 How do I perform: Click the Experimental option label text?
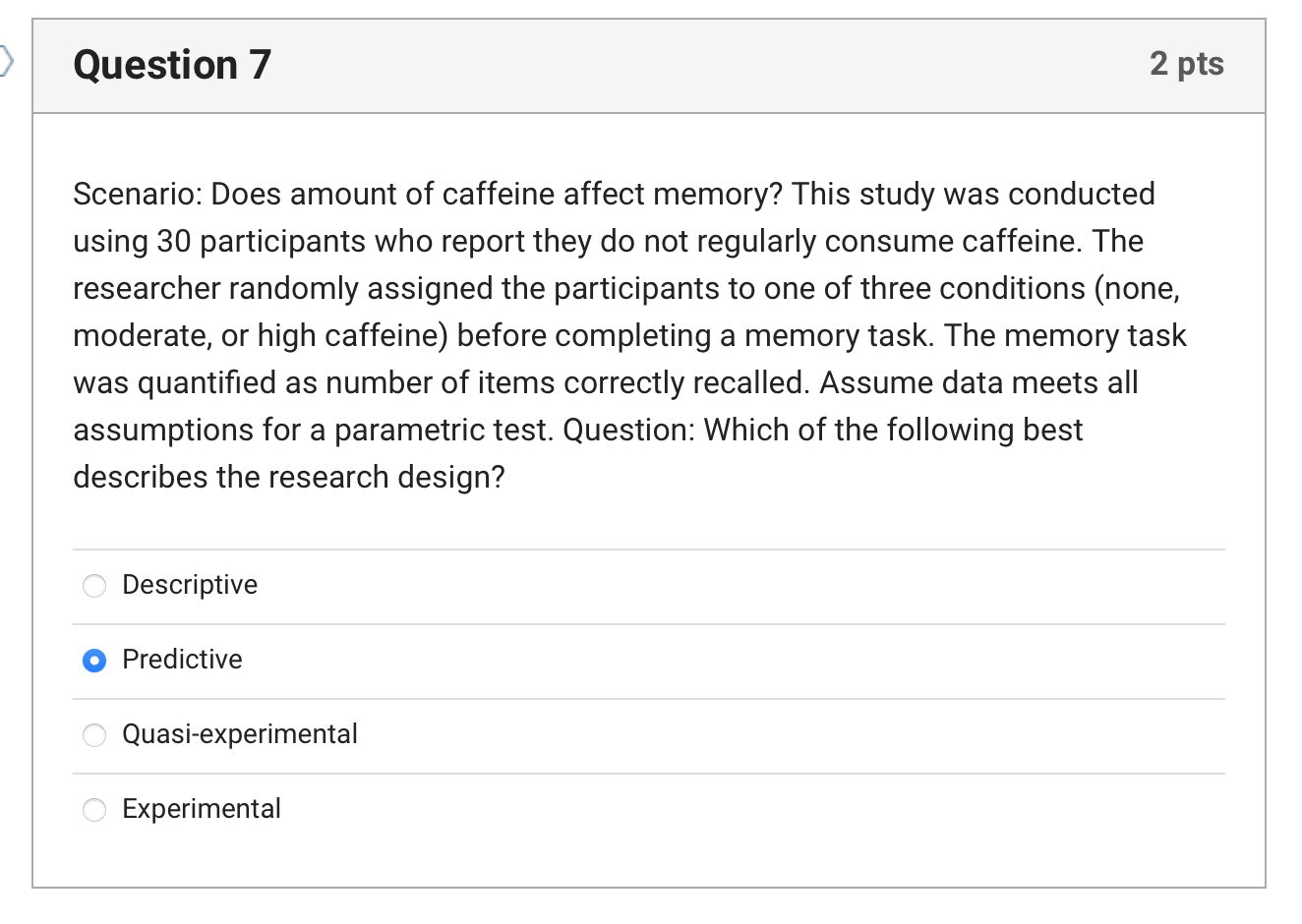pyautogui.click(x=201, y=809)
